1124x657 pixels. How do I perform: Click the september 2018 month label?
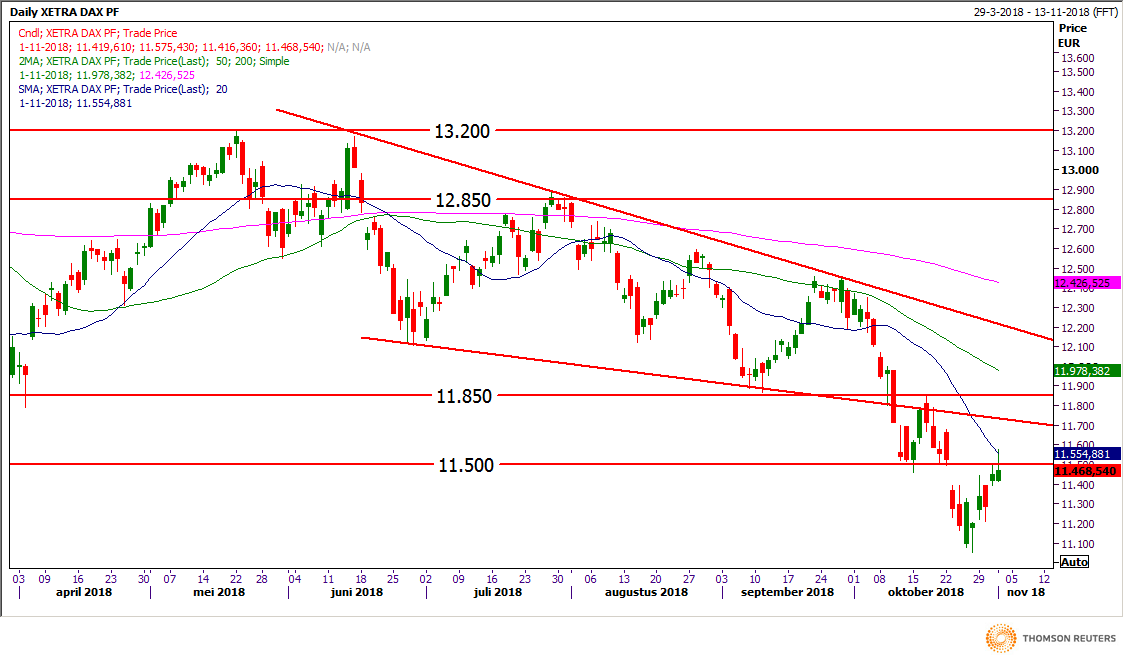point(787,592)
